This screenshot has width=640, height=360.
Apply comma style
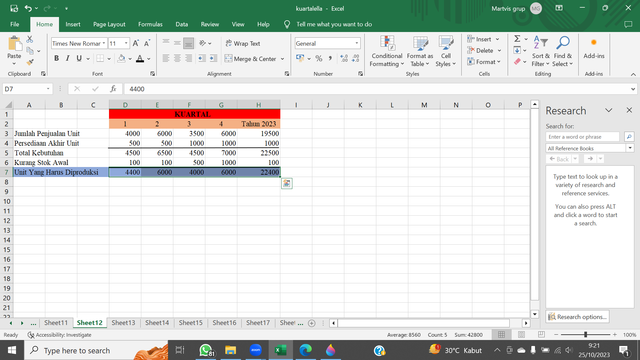(330, 59)
